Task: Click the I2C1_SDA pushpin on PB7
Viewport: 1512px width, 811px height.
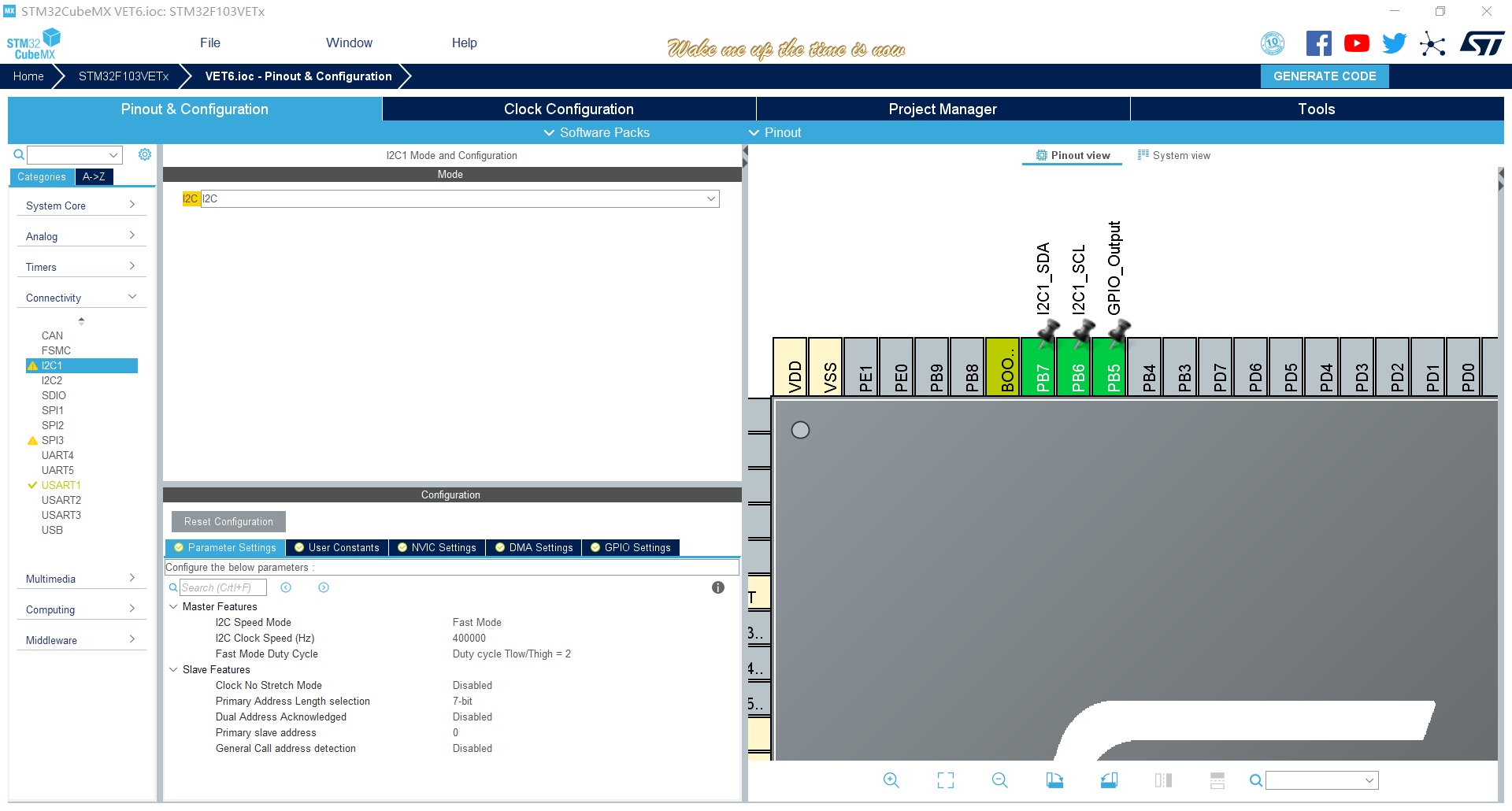Action: [x=1047, y=333]
